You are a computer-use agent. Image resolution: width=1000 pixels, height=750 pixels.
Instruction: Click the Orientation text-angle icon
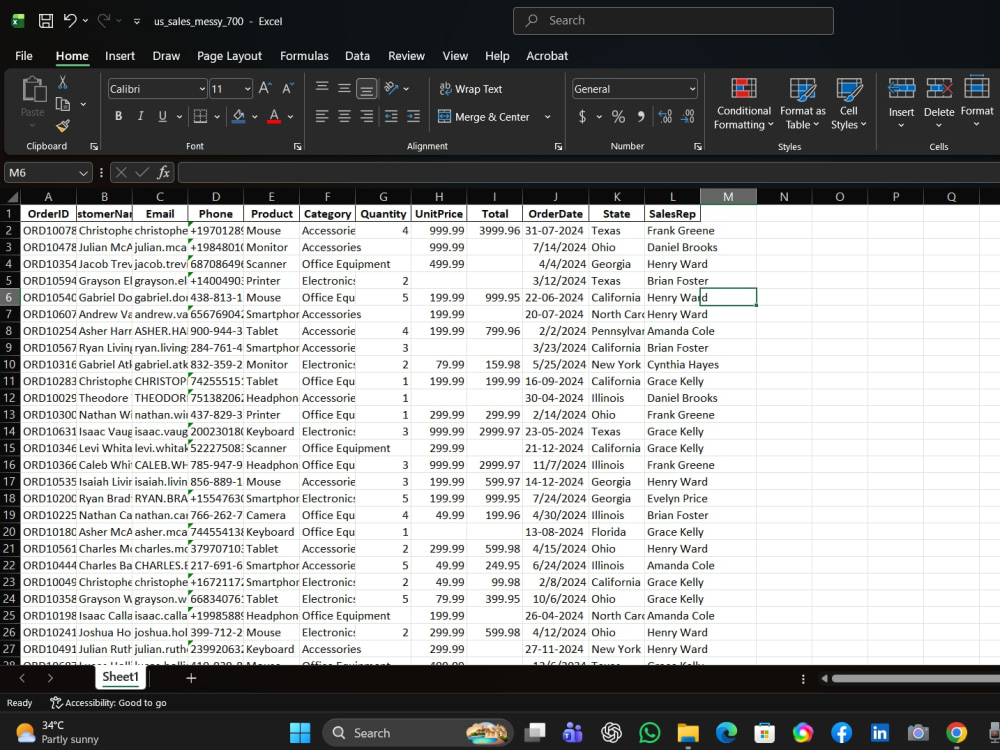coord(392,88)
